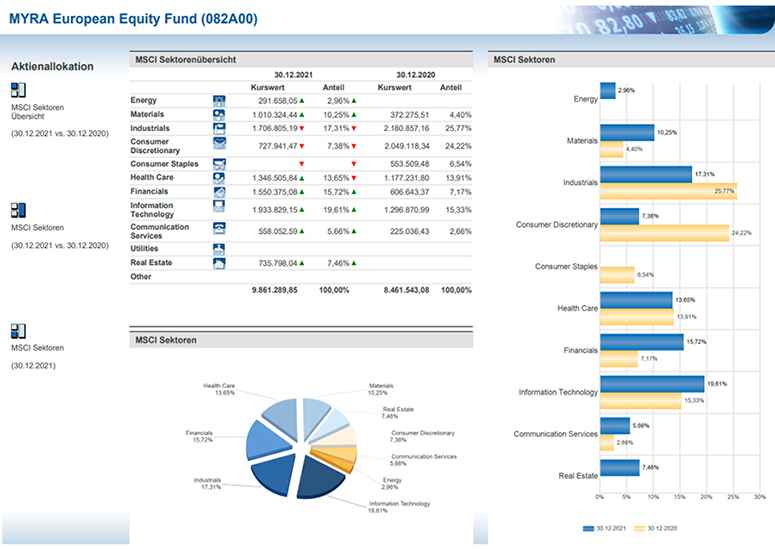Open the MSCI Sektoren (30.12.2021) sidebar icon
Image resolution: width=775 pixels, height=549 pixels.
18,331
